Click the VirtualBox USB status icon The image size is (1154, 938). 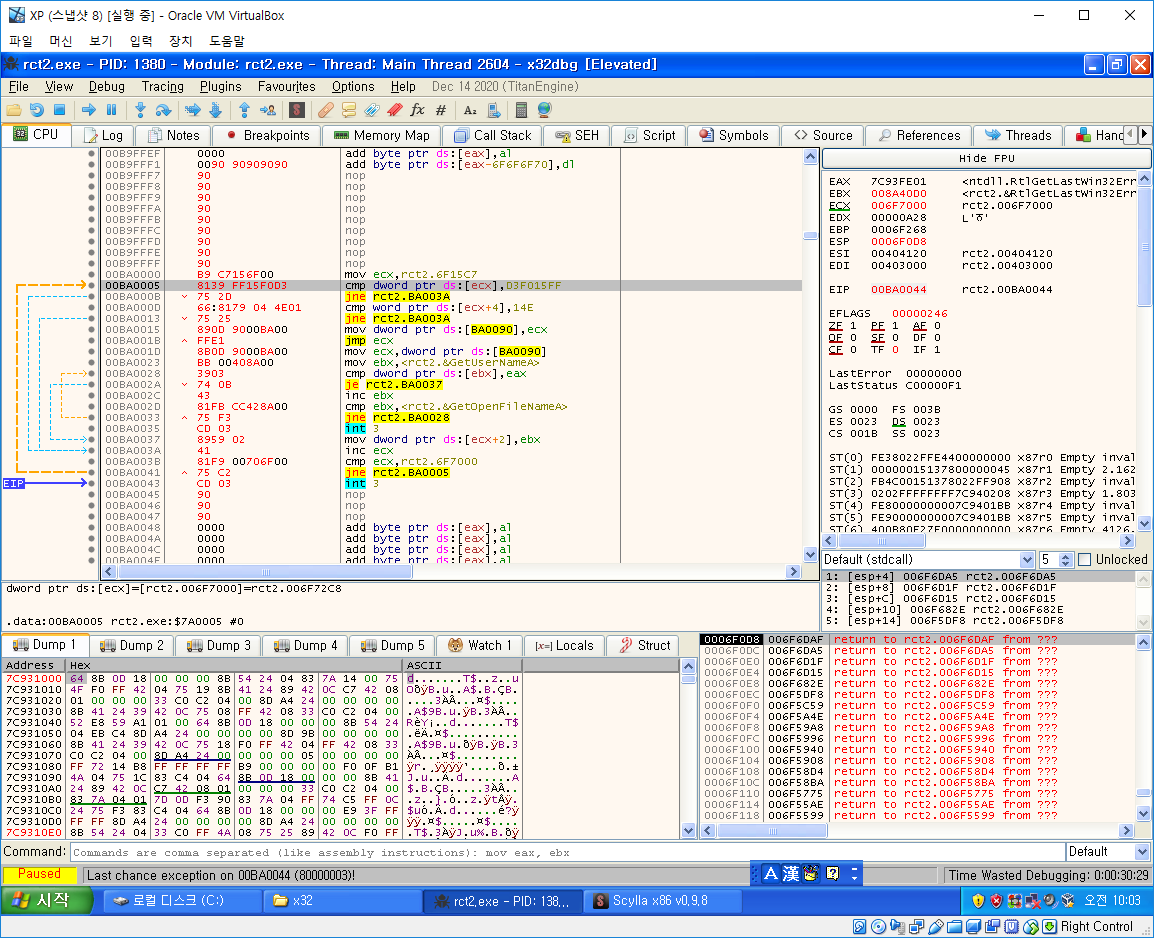[x=936, y=927]
